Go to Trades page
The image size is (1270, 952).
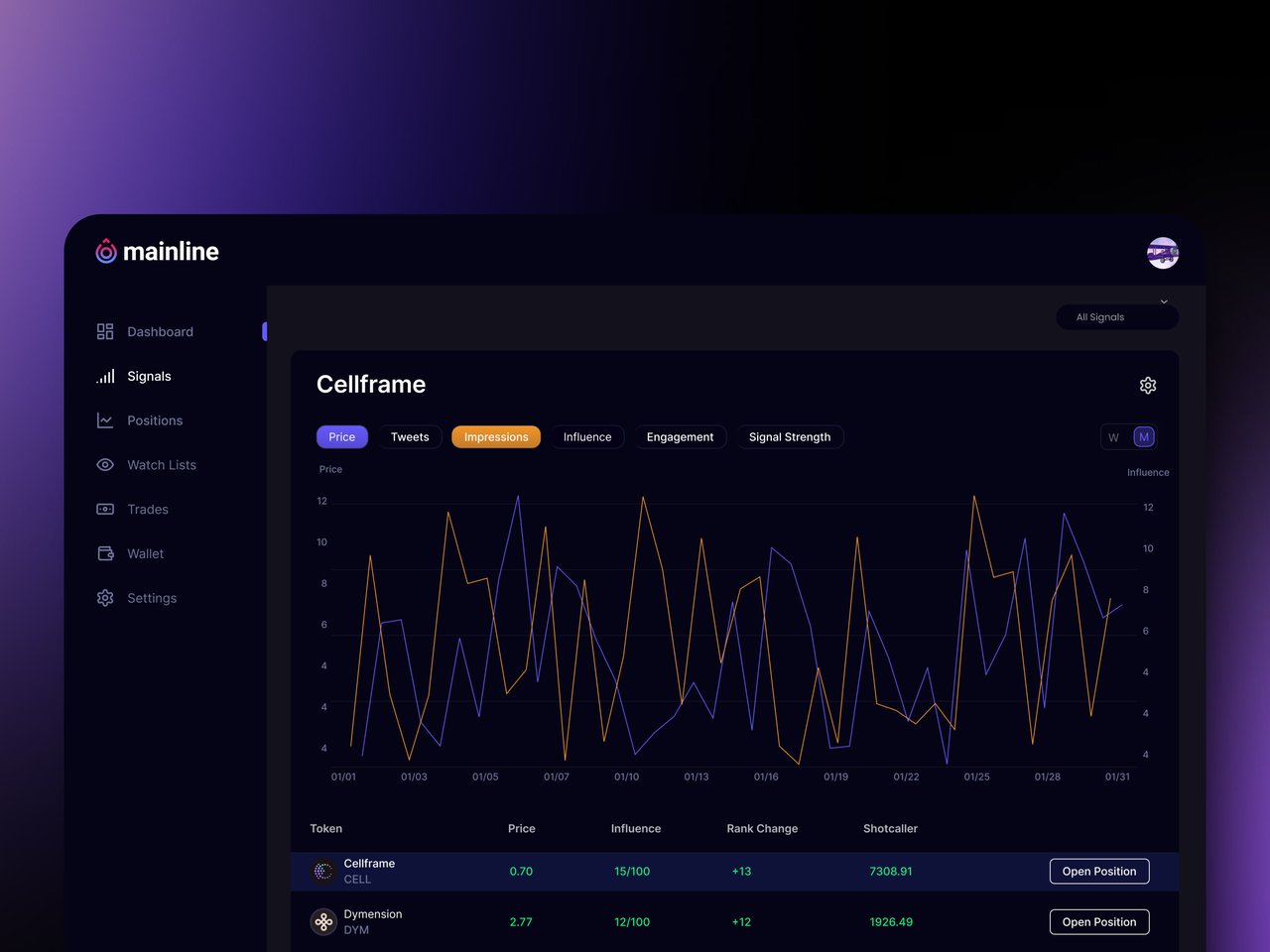pos(148,510)
